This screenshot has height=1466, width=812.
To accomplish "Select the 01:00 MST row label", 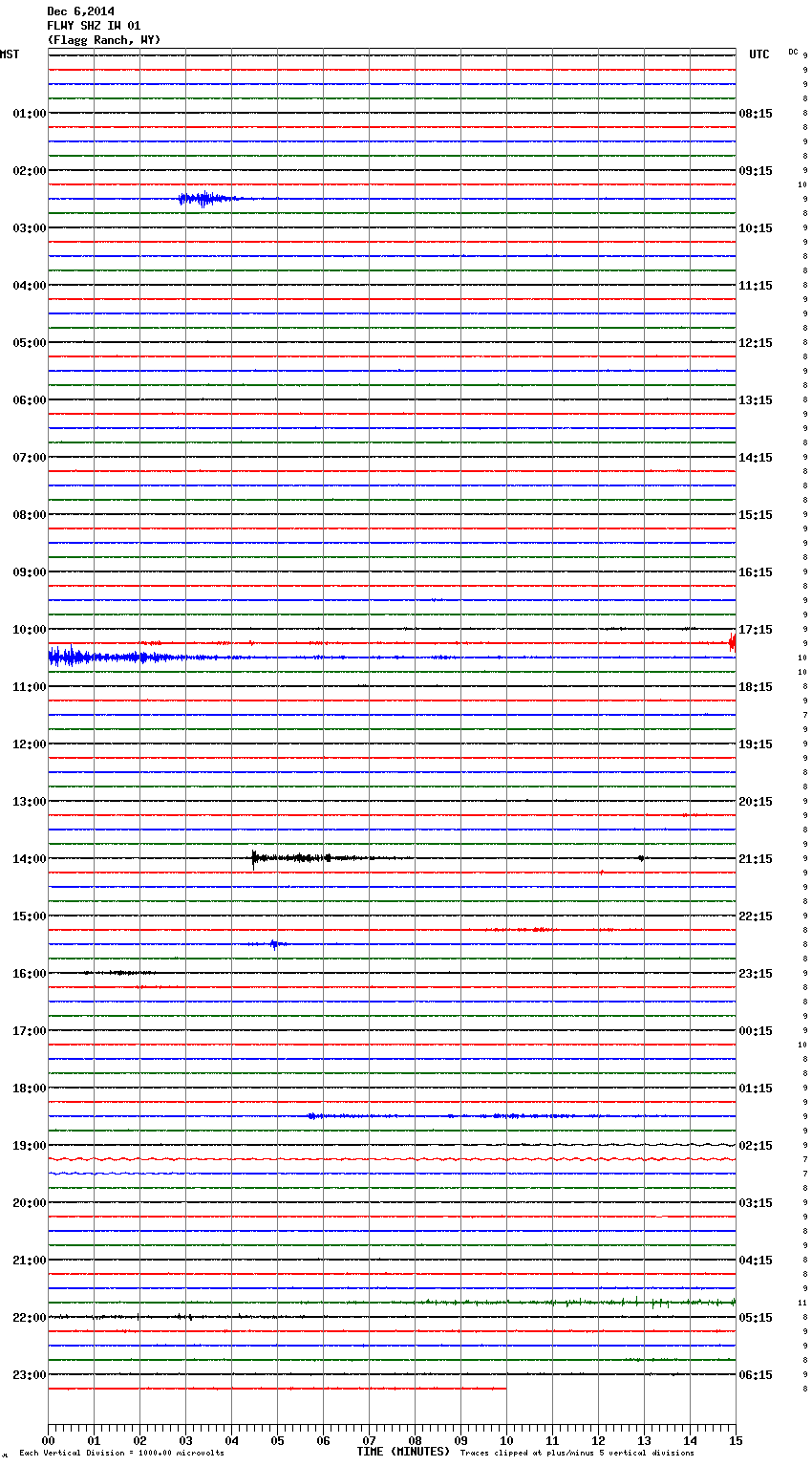I will pyautogui.click(x=30, y=114).
